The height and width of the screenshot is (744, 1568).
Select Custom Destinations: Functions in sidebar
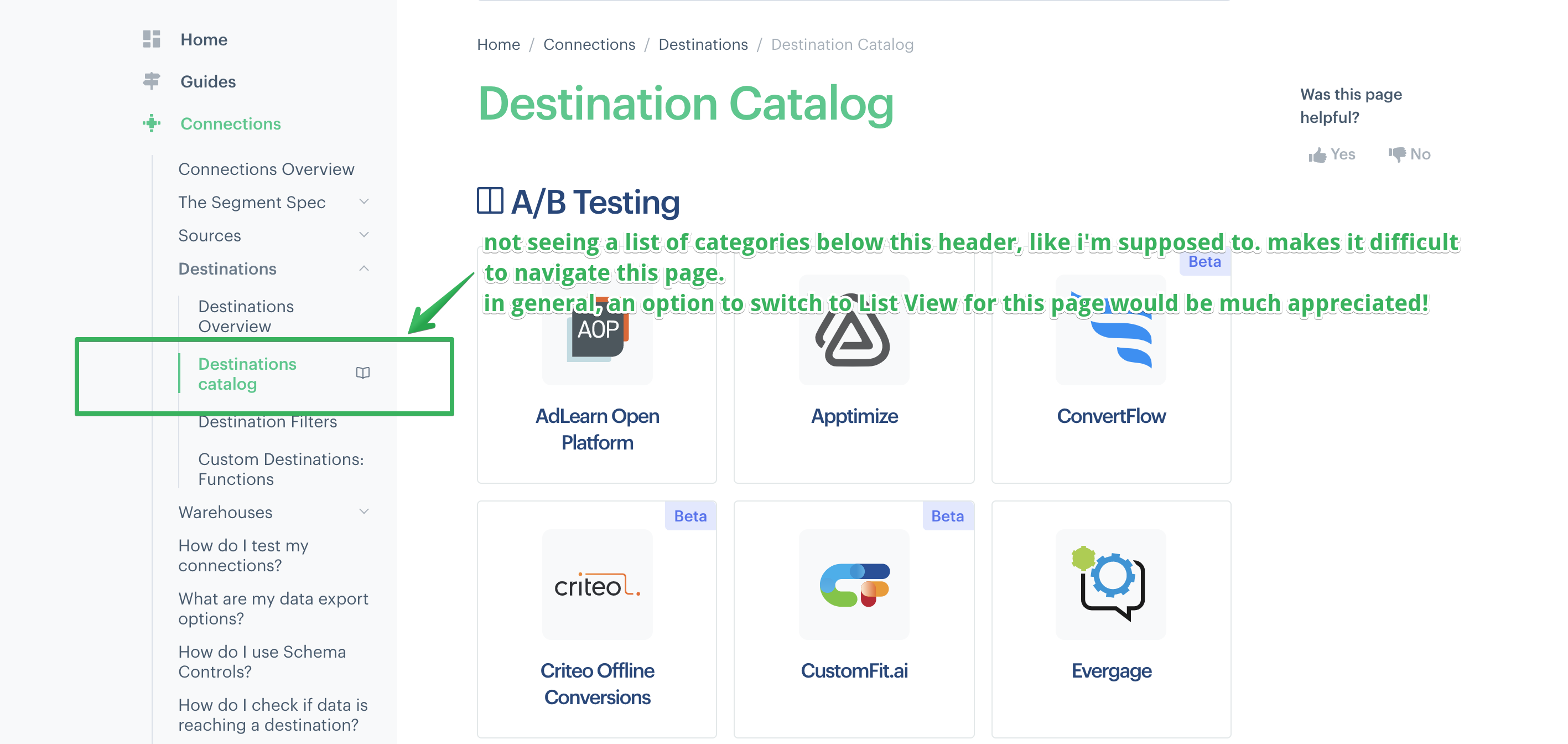279,469
